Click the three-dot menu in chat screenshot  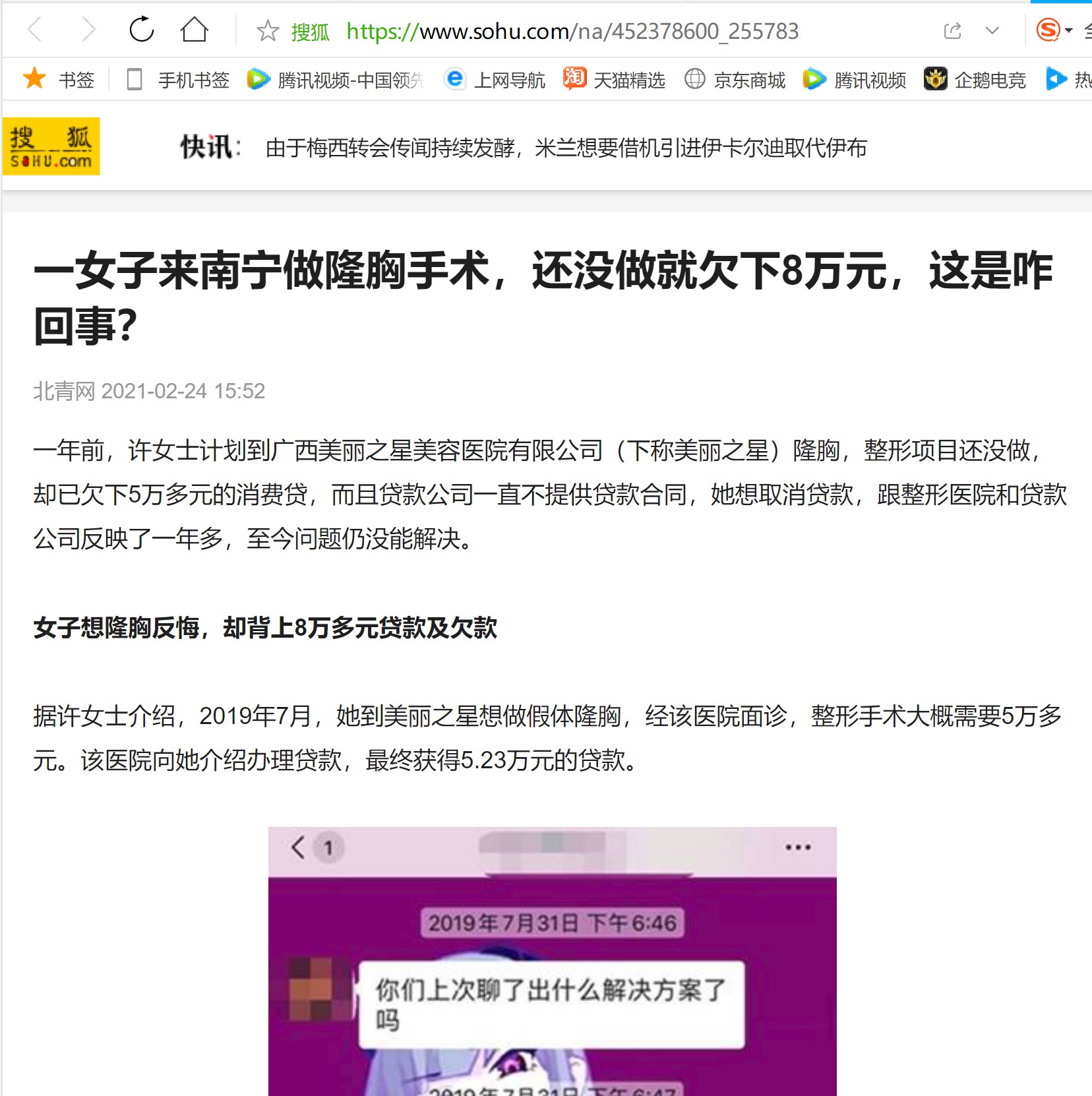pyautogui.click(x=798, y=847)
